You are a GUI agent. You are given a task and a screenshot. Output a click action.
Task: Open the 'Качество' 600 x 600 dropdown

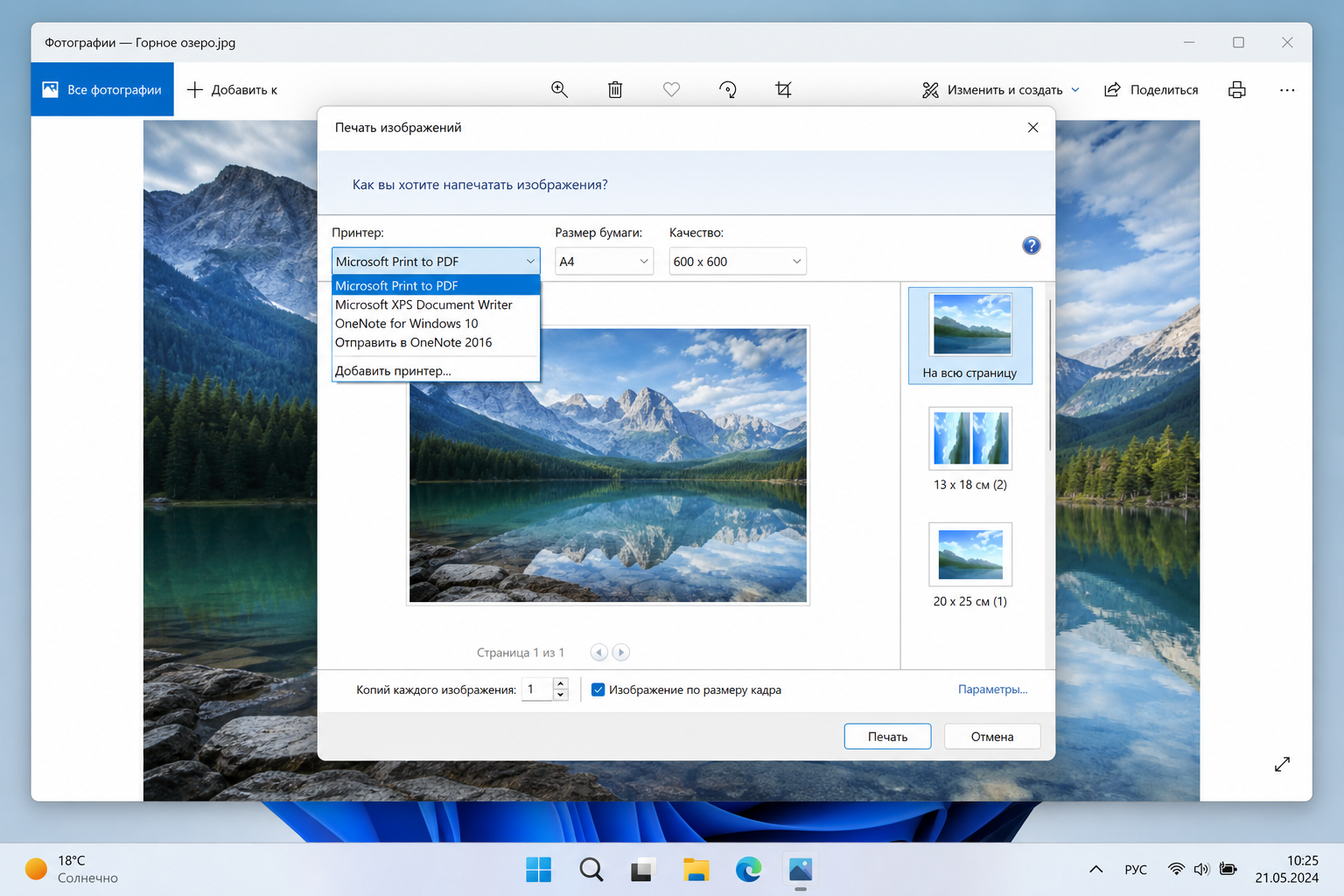[738, 262]
